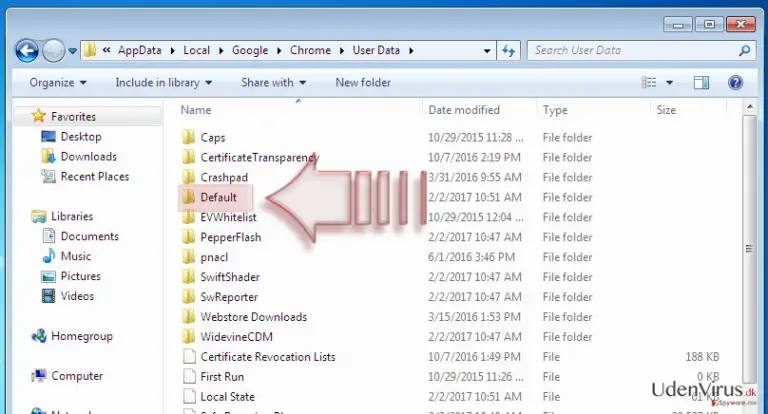Click the Search User Data field
This screenshot has width=768, height=414.
(x=634, y=50)
